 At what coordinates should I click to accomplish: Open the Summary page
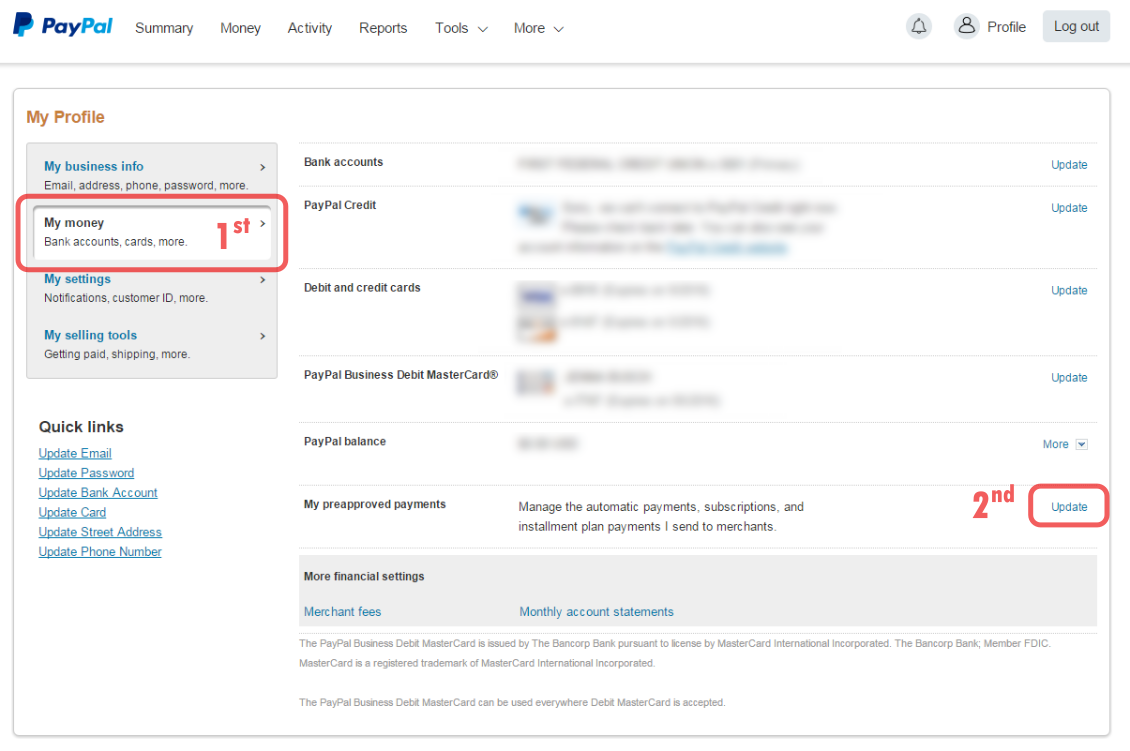[x=164, y=28]
